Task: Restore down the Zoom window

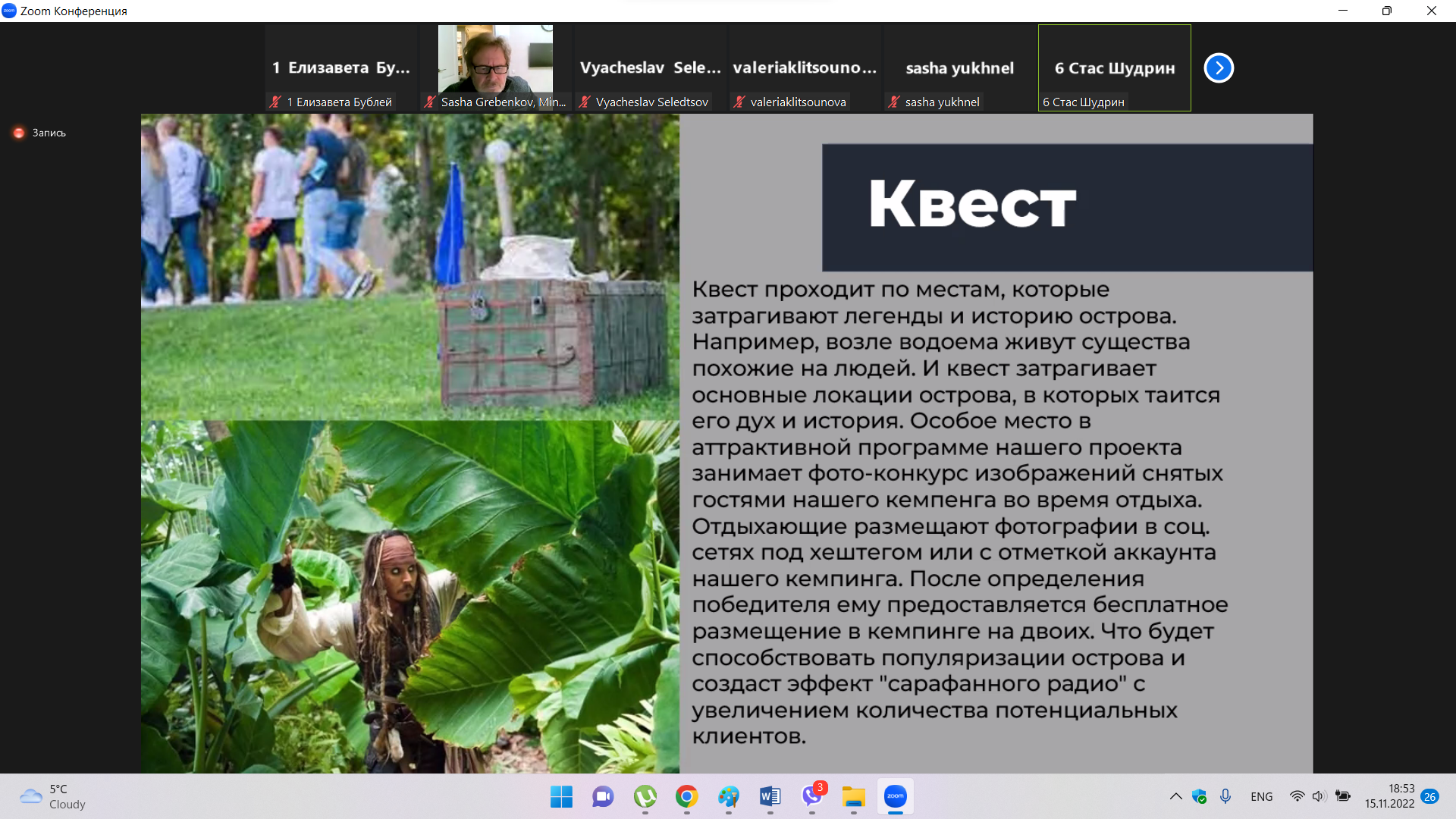Action: (x=1386, y=11)
